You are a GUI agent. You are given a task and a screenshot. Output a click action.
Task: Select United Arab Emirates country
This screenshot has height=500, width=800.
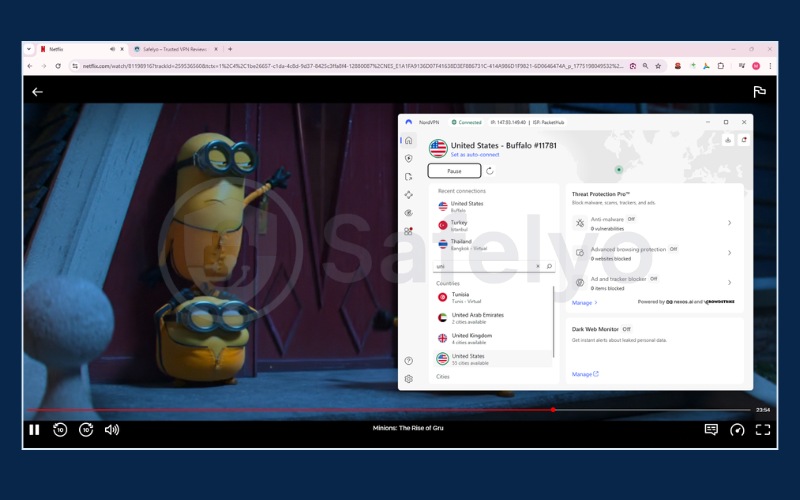click(x=492, y=318)
